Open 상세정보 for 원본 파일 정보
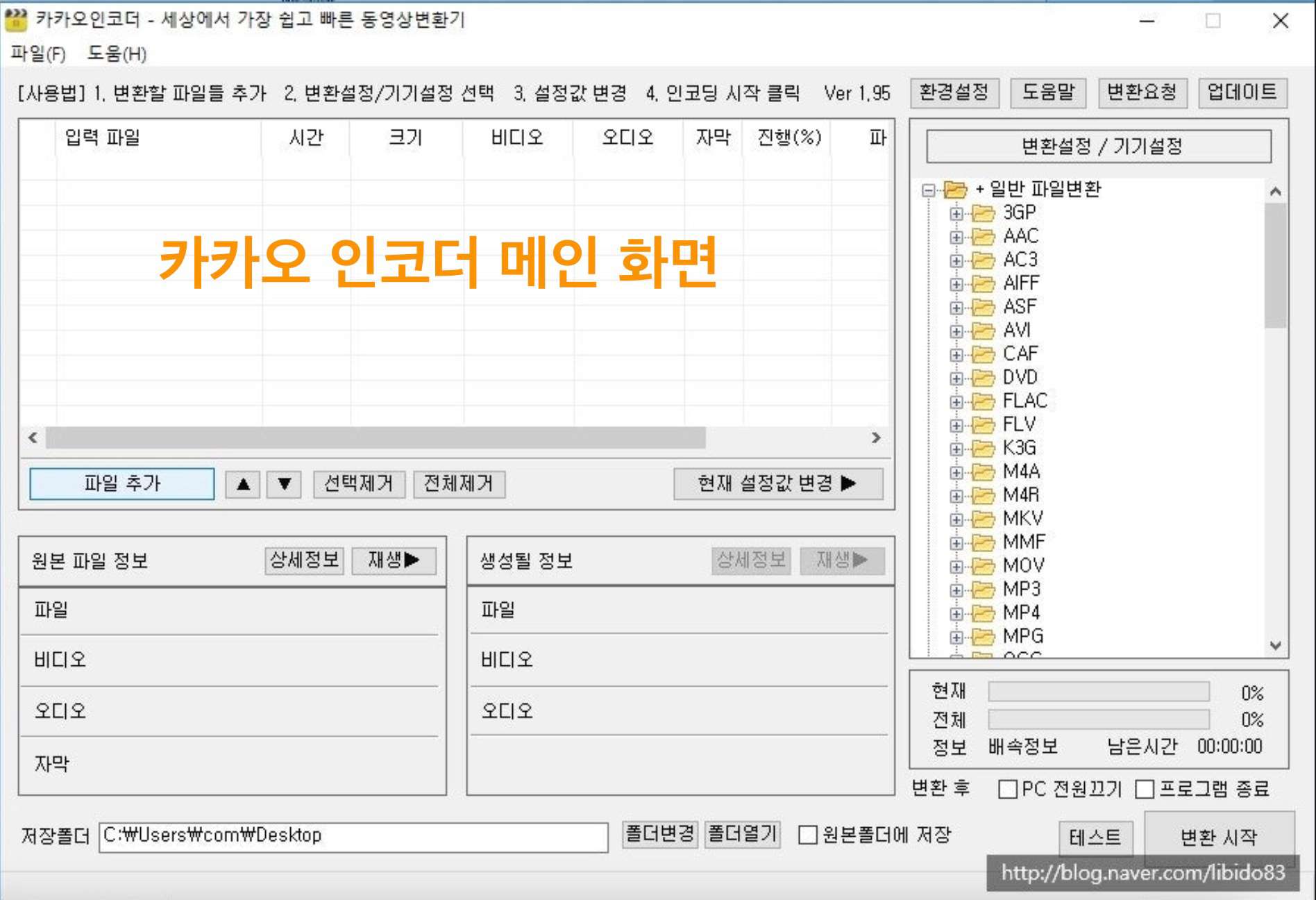Image resolution: width=1316 pixels, height=900 pixels. pyautogui.click(x=304, y=560)
